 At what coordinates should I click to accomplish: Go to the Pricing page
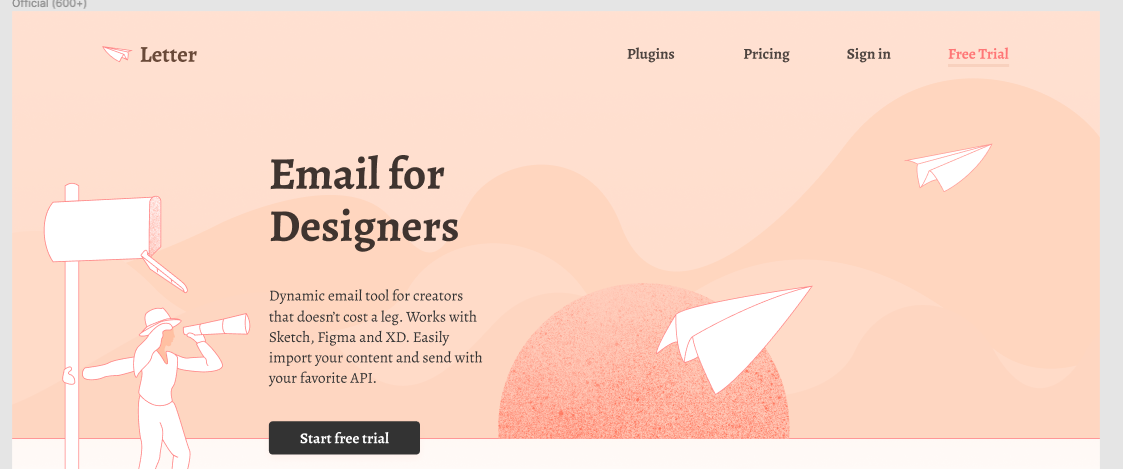[766, 54]
